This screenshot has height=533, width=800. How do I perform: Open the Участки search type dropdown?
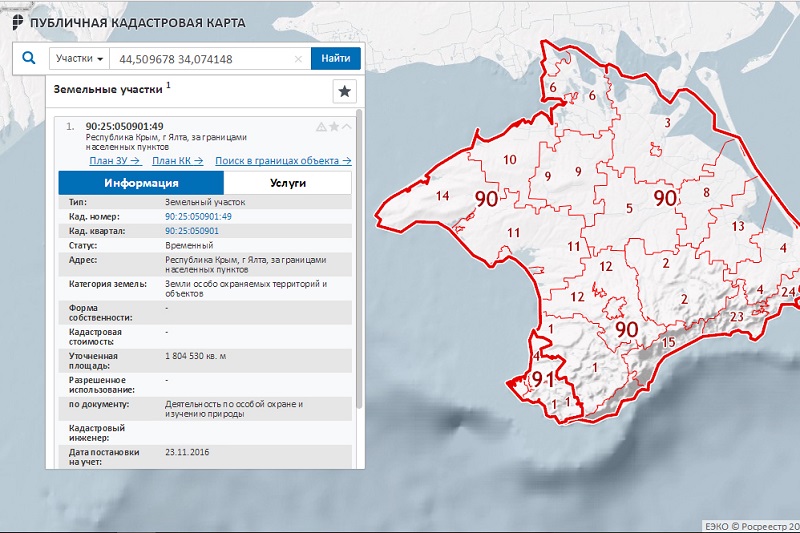point(79,59)
